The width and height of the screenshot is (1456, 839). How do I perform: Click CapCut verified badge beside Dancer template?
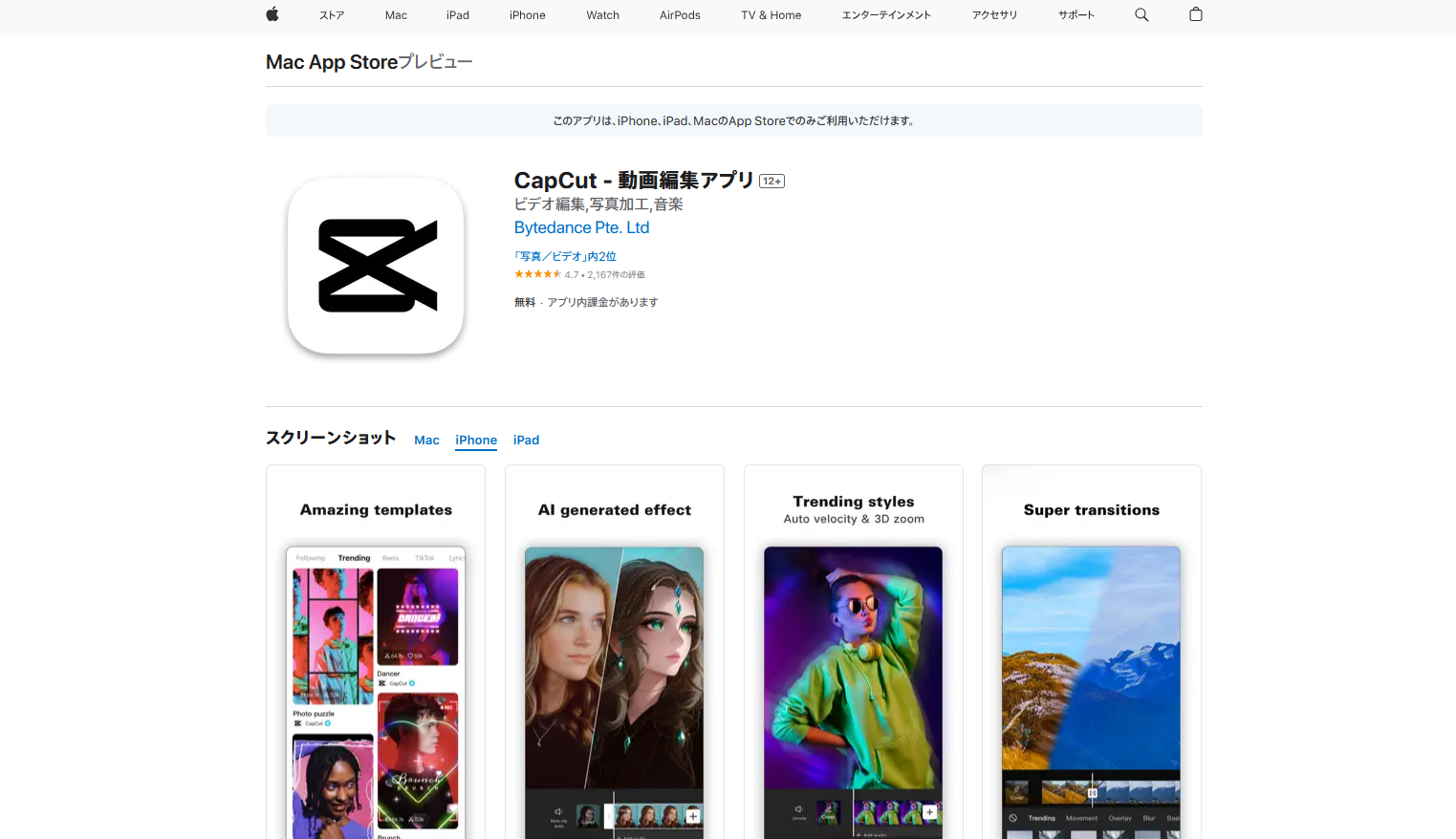411,683
